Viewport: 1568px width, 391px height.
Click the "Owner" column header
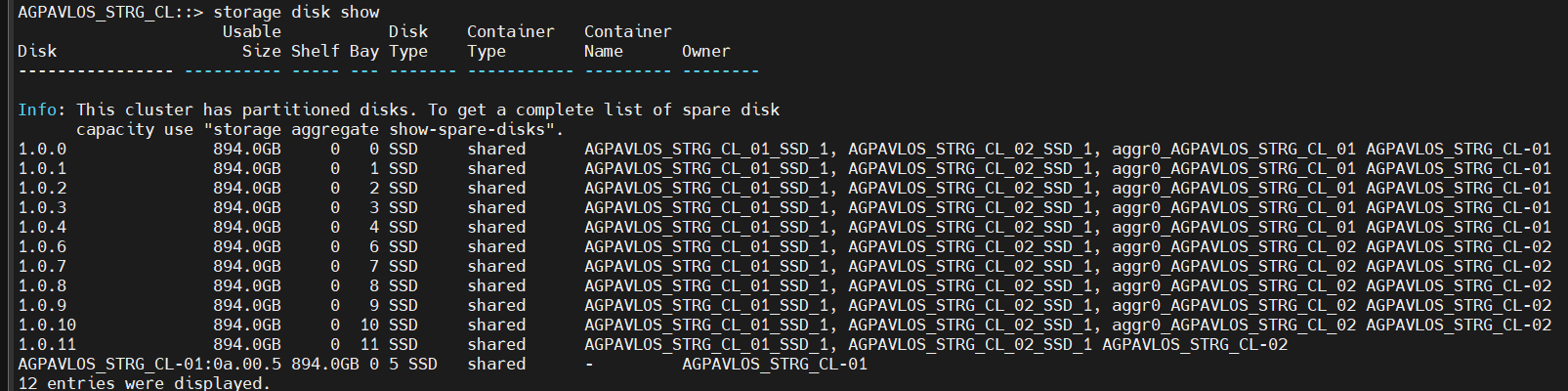pos(705,51)
